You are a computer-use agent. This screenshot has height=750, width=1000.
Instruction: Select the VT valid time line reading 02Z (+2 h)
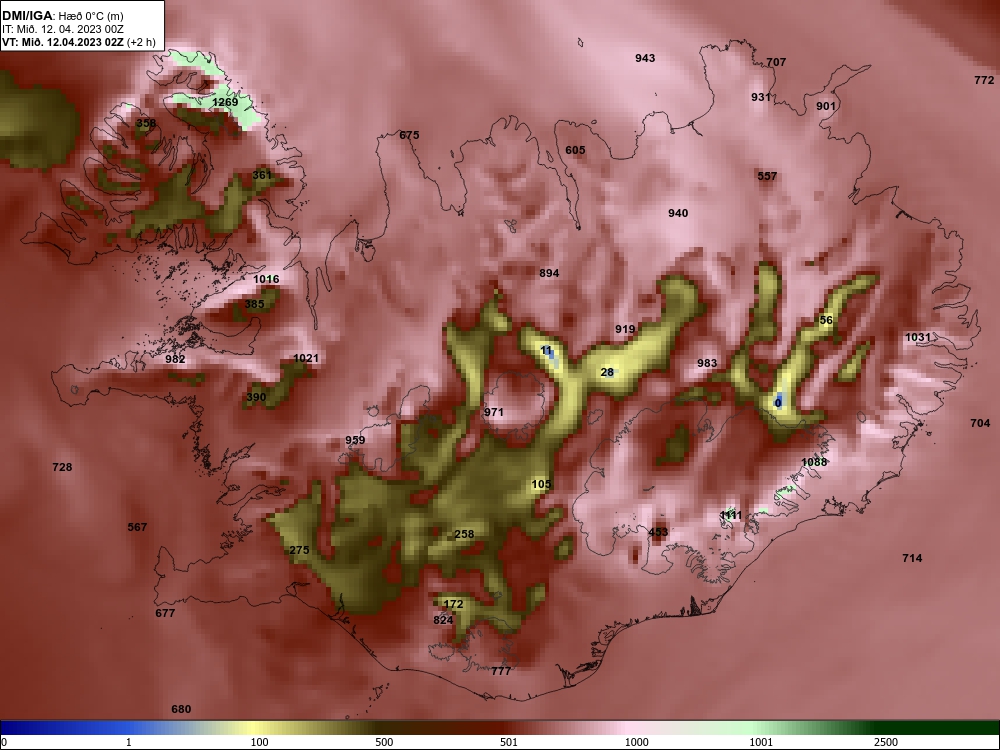[78, 42]
